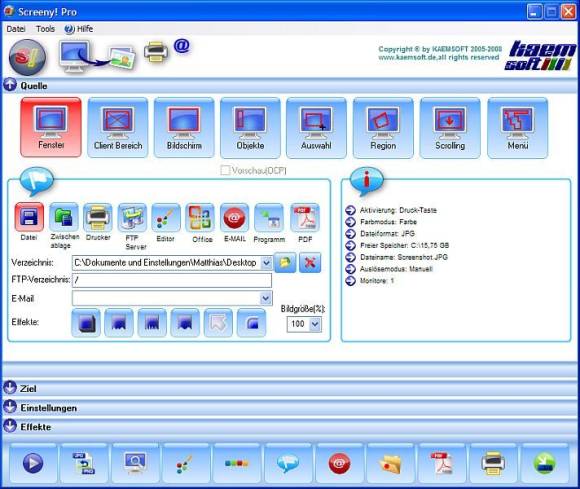This screenshot has height=489, width=580.
Task: Pick the Scrolling capture mode
Action: tap(450, 128)
